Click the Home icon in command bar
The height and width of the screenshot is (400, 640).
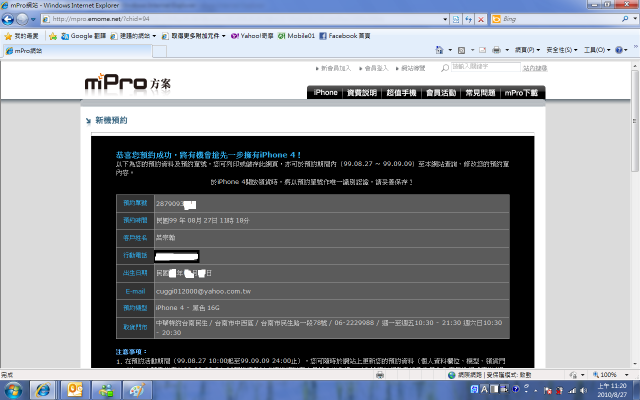439,50
